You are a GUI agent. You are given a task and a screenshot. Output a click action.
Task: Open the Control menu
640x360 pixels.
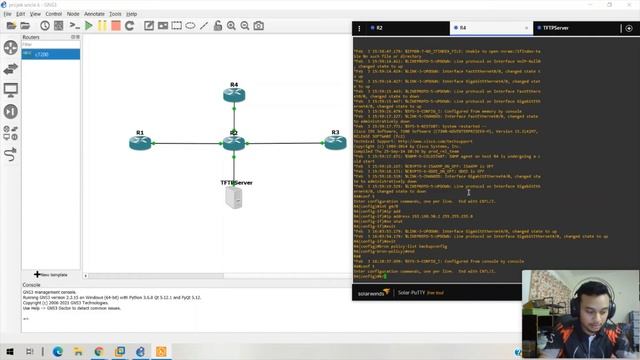click(53, 14)
